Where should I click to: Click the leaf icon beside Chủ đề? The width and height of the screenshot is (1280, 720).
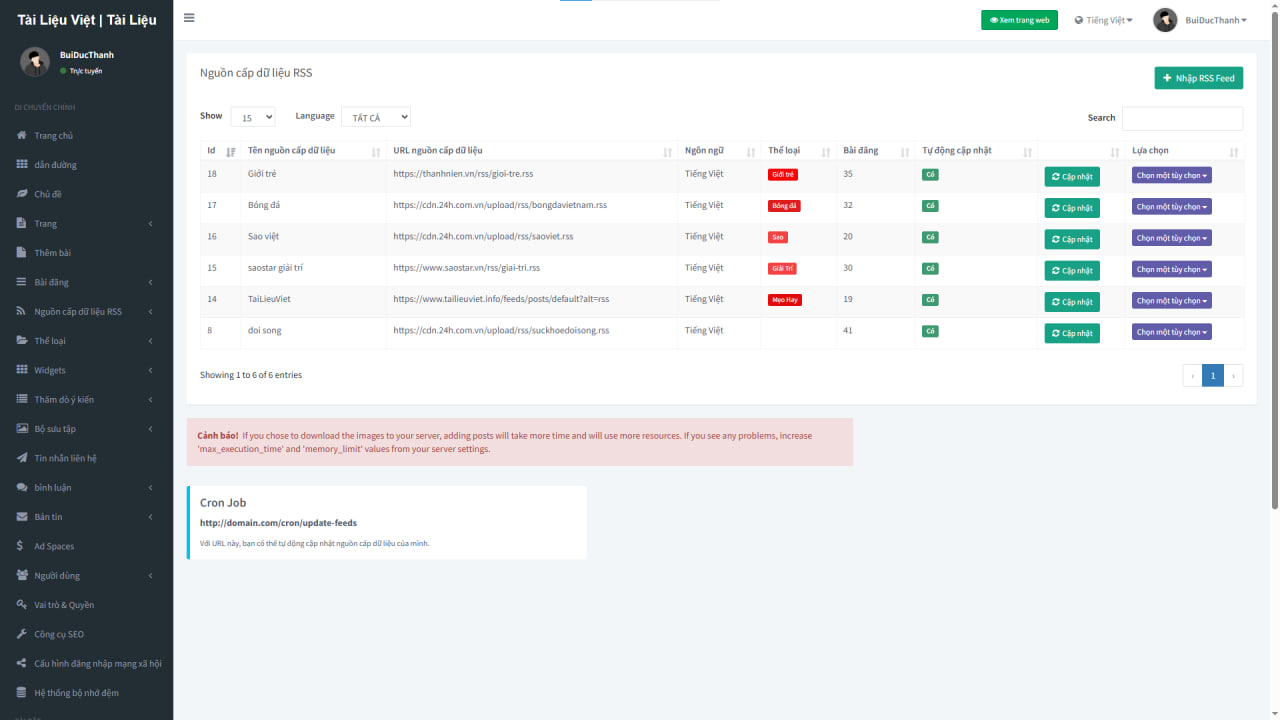[x=22, y=194]
